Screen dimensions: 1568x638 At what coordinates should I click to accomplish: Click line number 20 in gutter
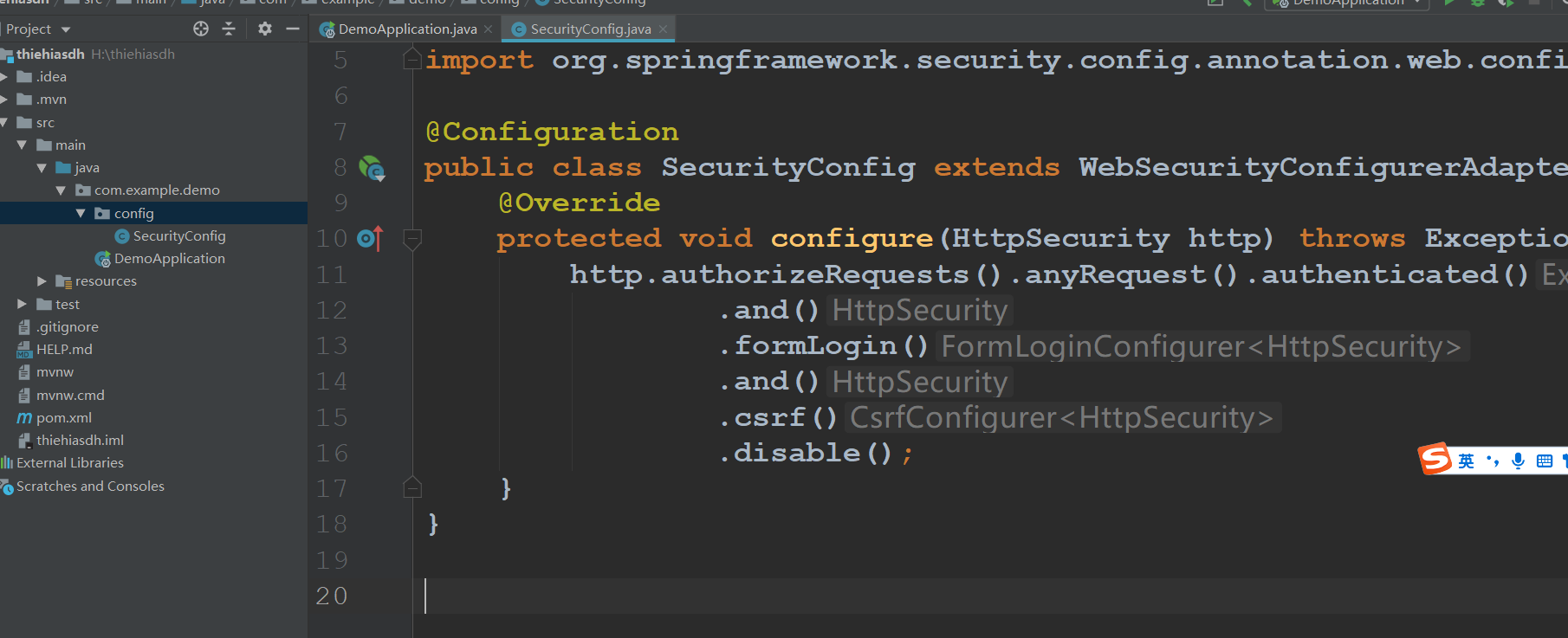[x=332, y=596]
